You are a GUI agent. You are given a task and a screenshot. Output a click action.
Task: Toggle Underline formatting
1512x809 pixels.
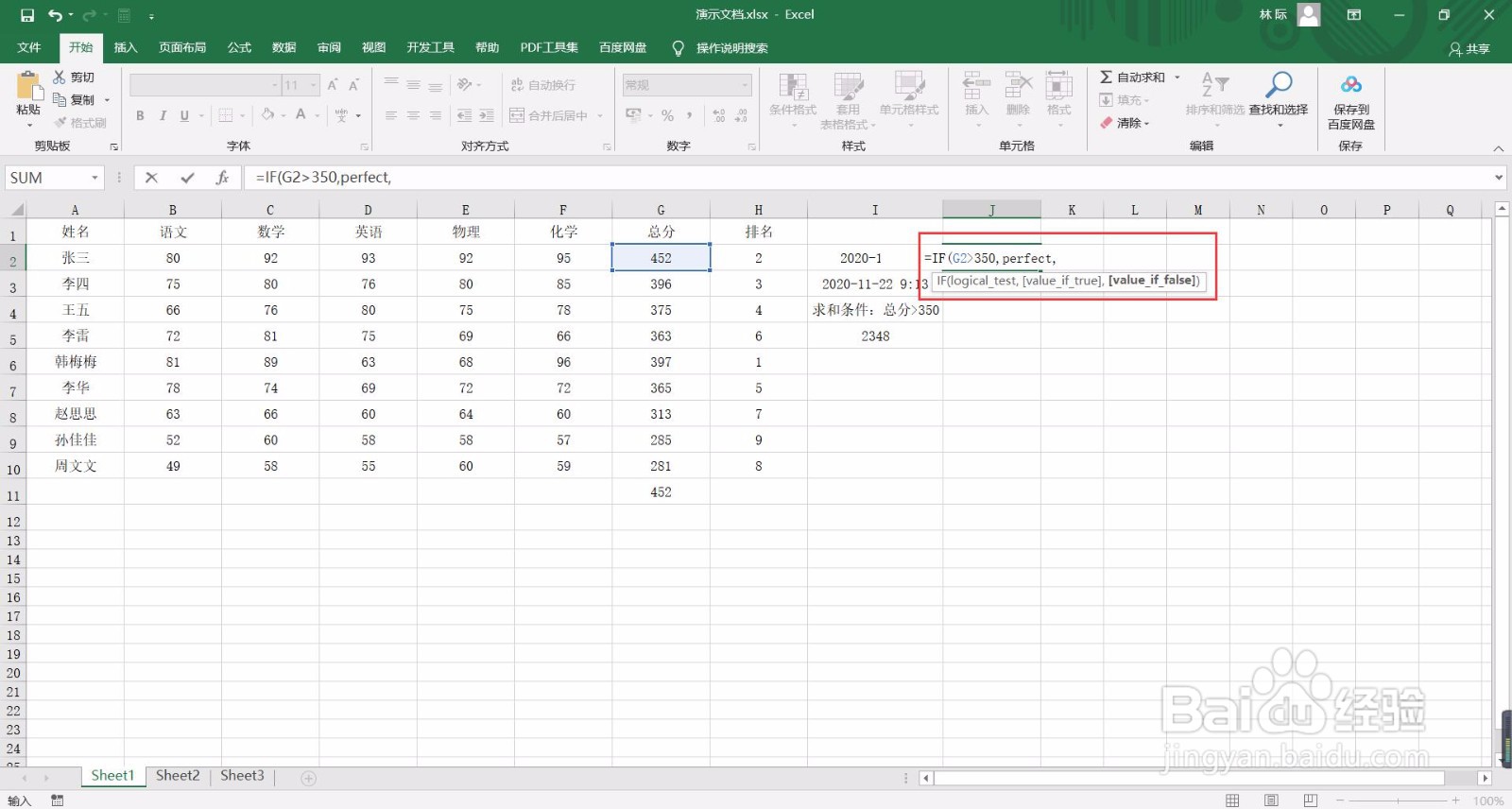pos(184,115)
